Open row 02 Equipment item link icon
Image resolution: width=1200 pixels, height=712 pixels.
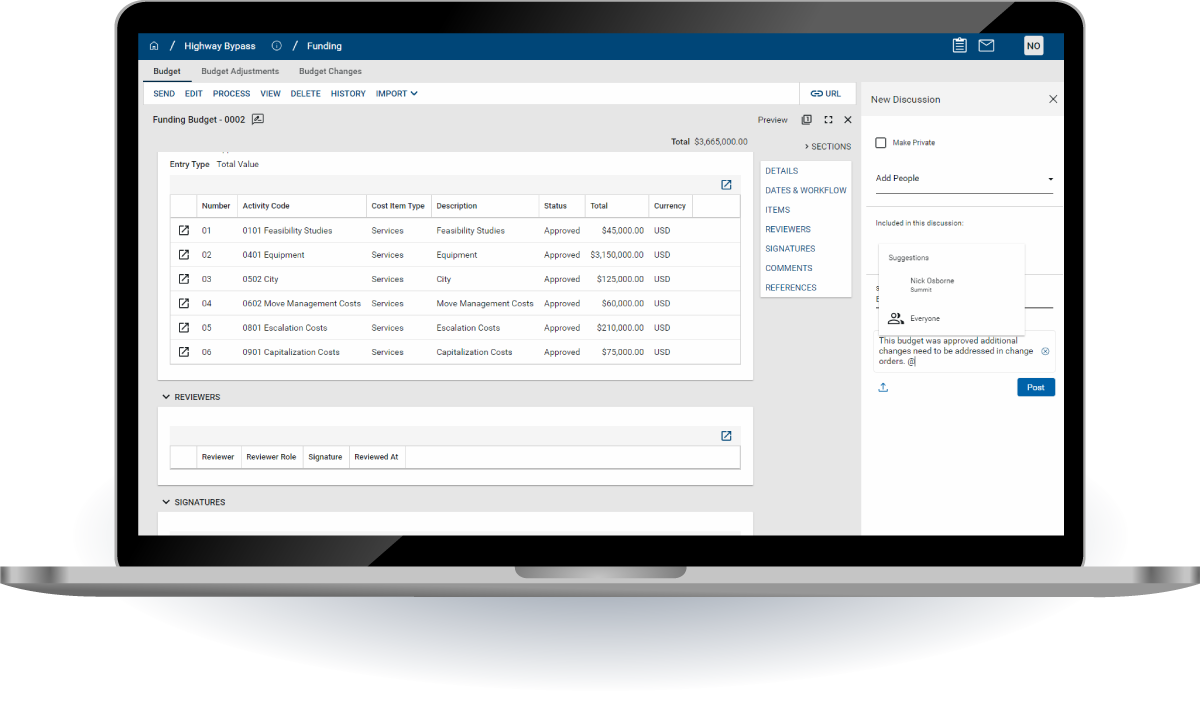pyautogui.click(x=184, y=255)
